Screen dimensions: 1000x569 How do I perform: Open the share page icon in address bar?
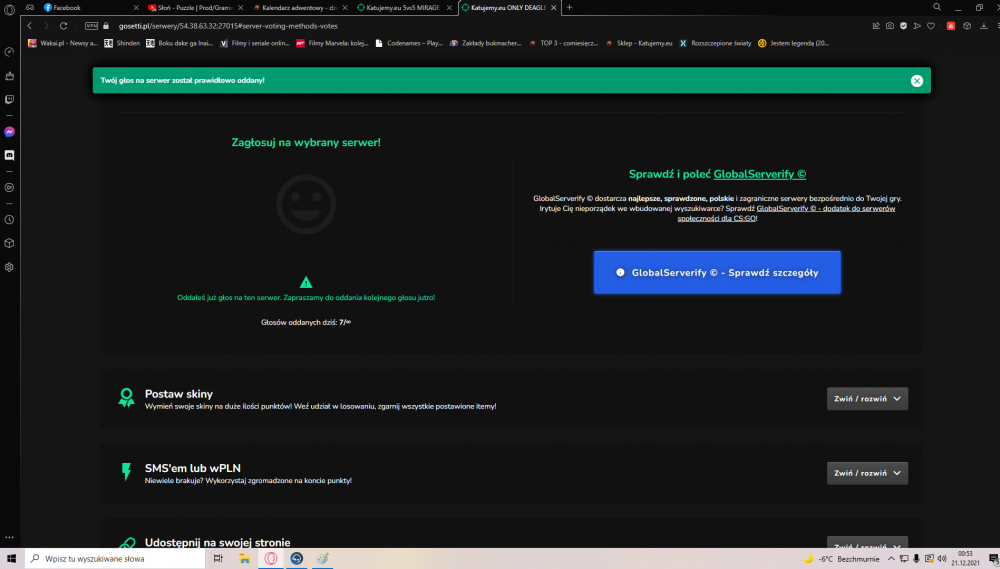coord(876,26)
